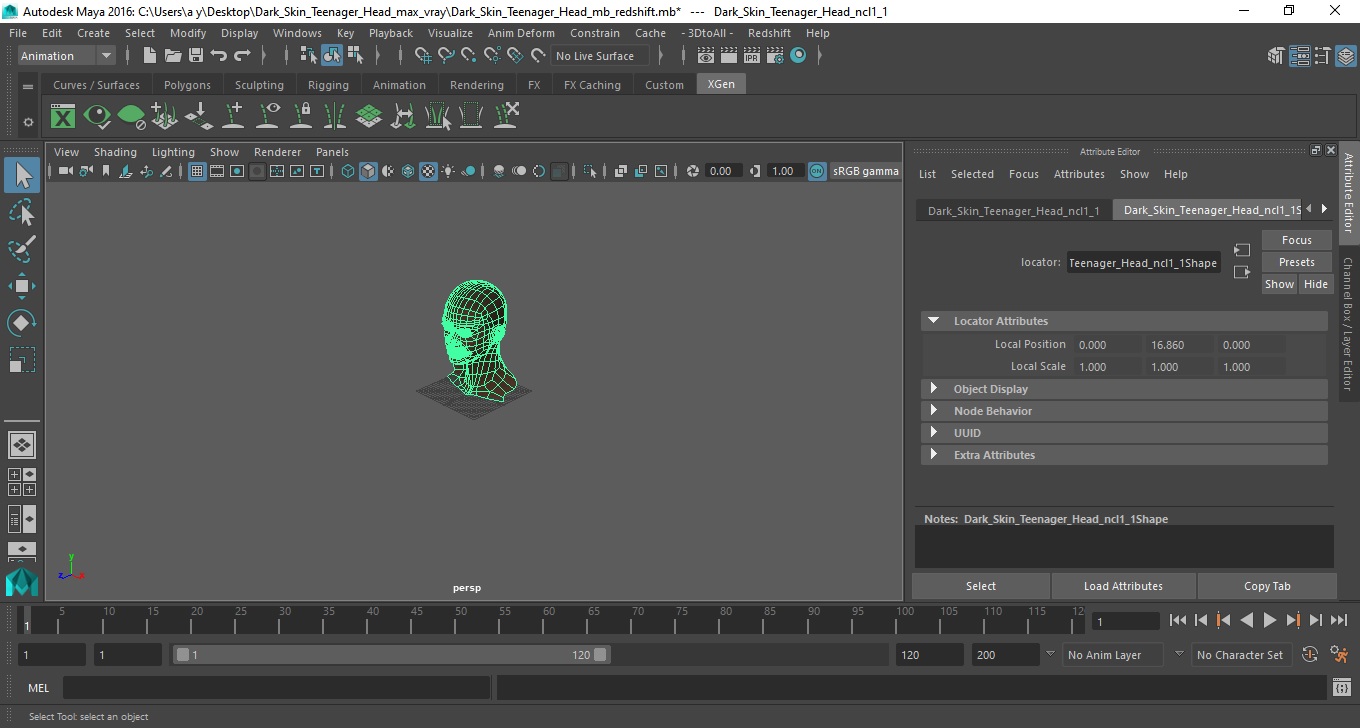Toggle Select by object type mode
The height and width of the screenshot is (728, 1360).
point(332,56)
